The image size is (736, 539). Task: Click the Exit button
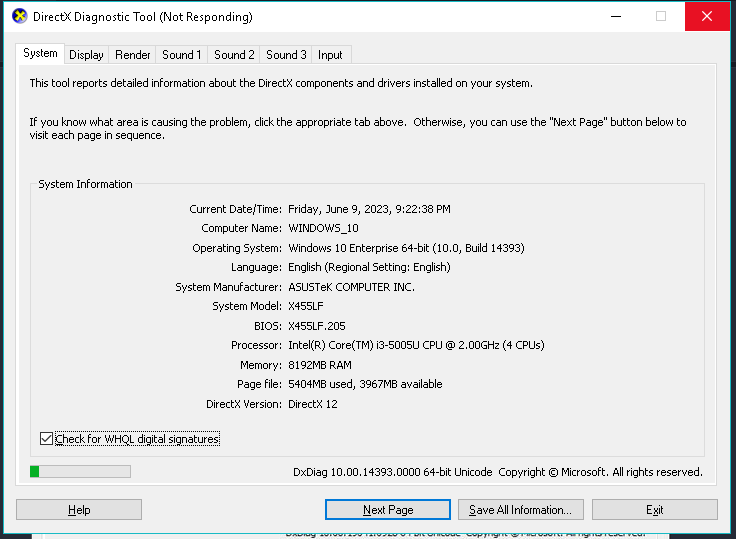654,509
